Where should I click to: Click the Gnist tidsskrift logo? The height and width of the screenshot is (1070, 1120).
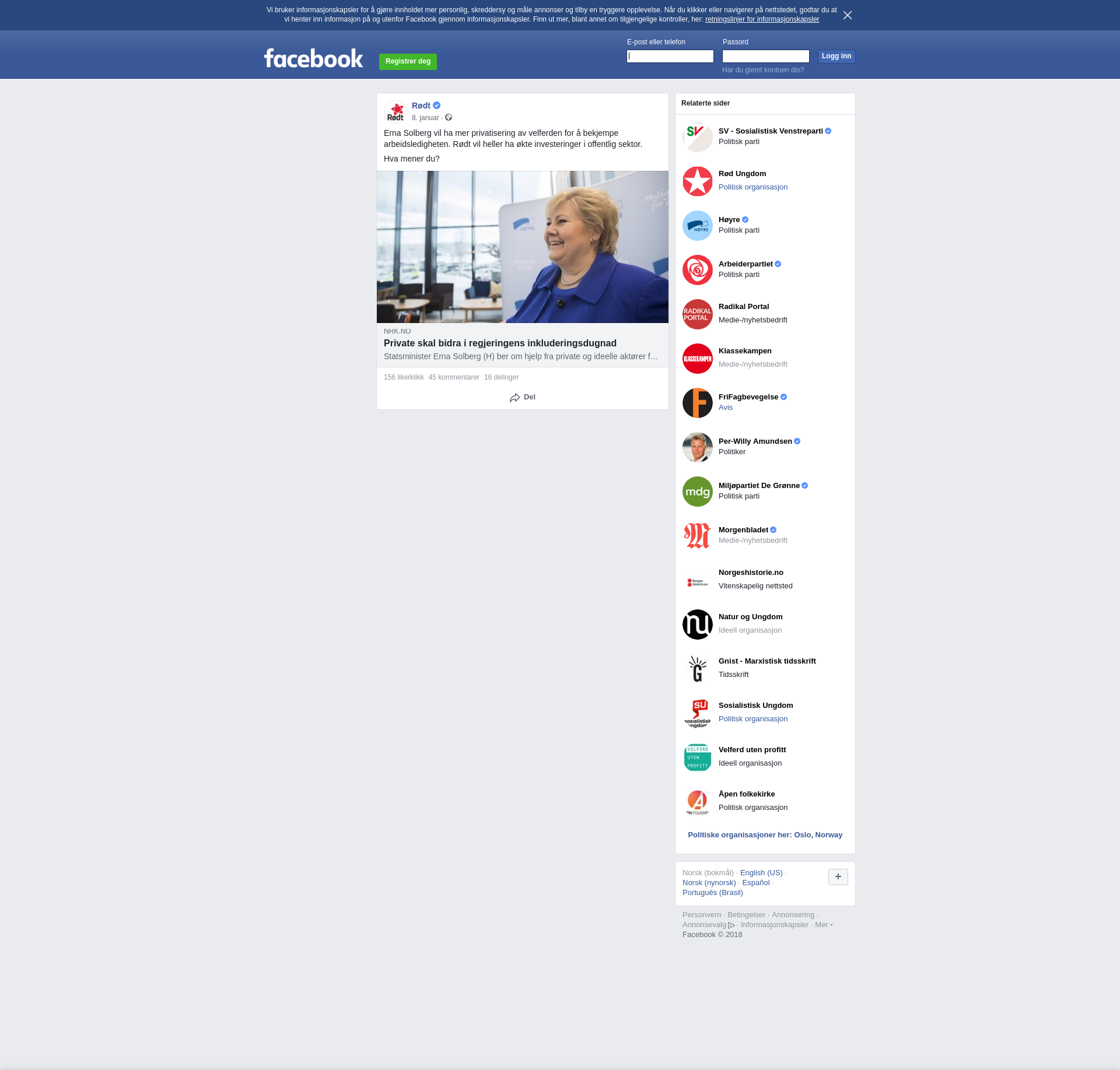pyautogui.click(x=698, y=669)
